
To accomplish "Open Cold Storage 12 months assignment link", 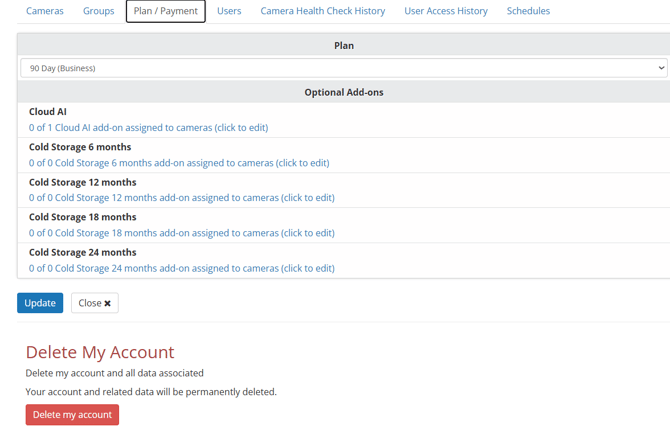I will click(x=181, y=198).
